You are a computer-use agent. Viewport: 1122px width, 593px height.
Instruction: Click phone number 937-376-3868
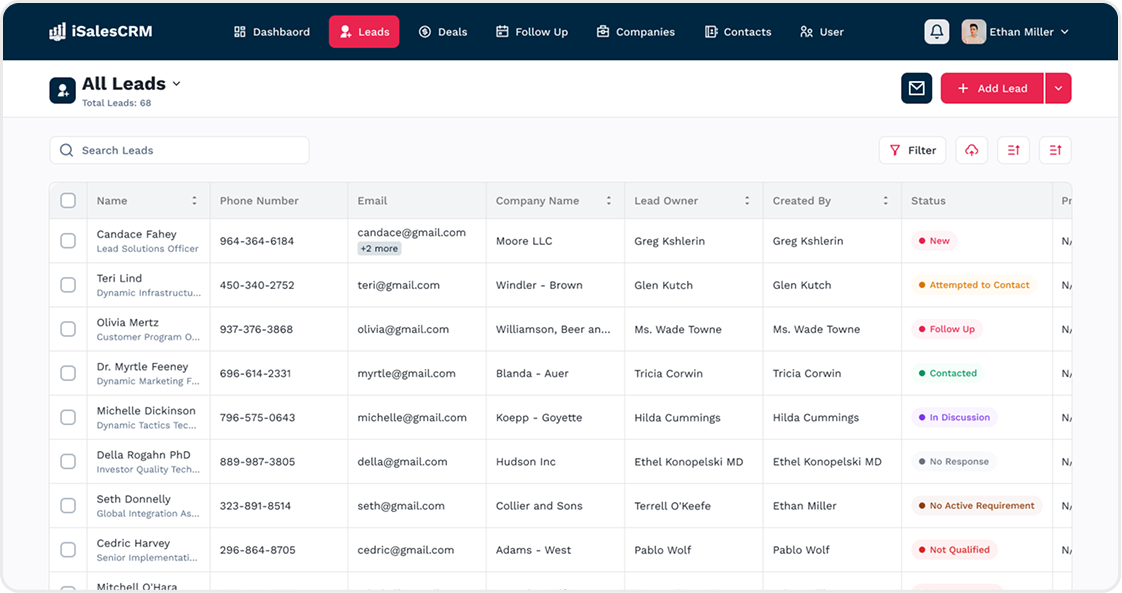256,329
